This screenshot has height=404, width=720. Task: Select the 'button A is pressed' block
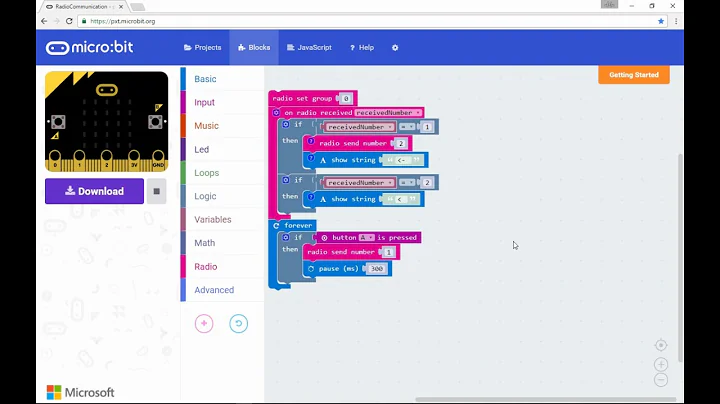369,237
